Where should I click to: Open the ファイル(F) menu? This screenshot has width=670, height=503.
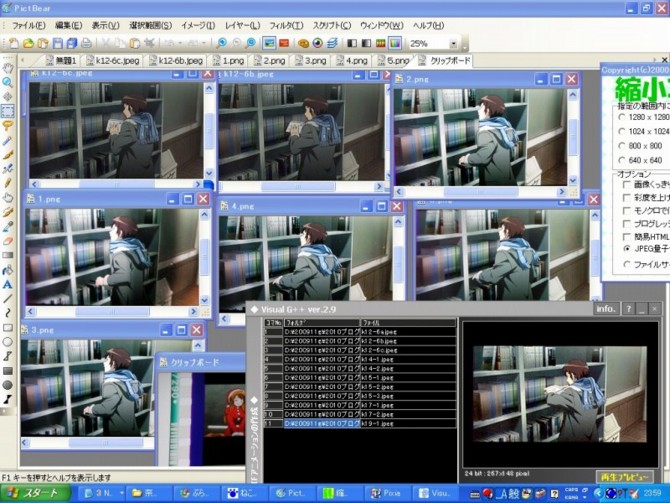tap(28, 26)
